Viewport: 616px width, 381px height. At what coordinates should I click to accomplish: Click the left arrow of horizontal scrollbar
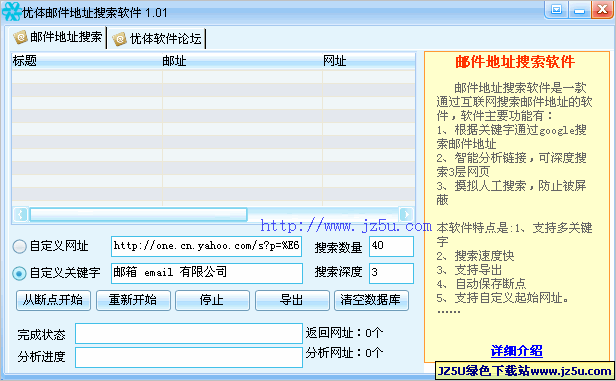click(20, 214)
